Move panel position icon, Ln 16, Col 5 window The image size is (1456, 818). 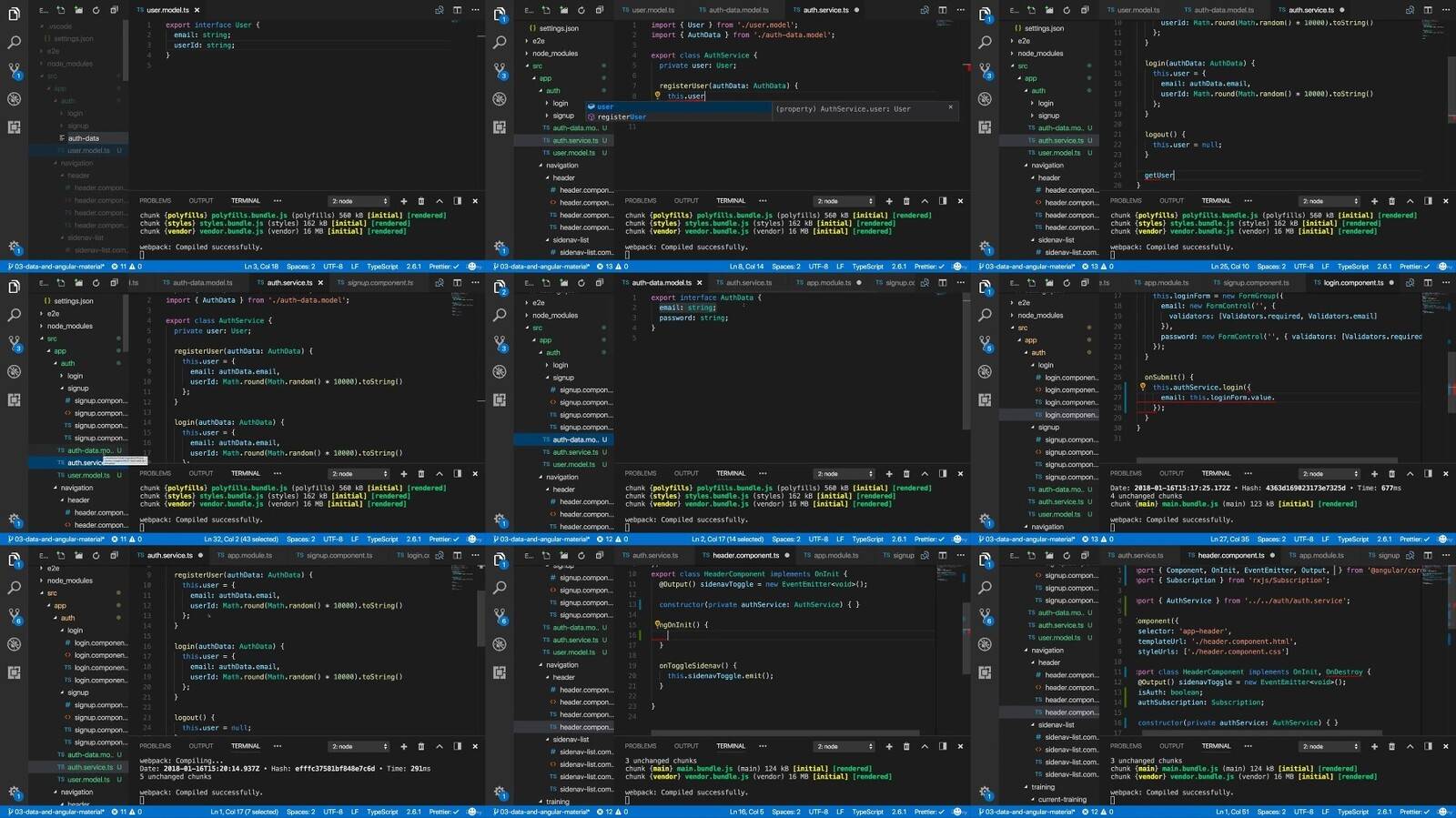point(942,747)
